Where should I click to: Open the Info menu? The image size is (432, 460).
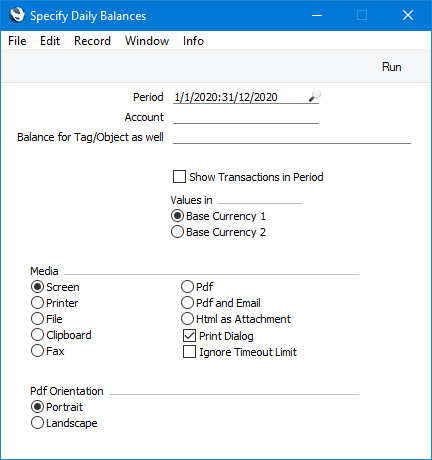coord(193,41)
